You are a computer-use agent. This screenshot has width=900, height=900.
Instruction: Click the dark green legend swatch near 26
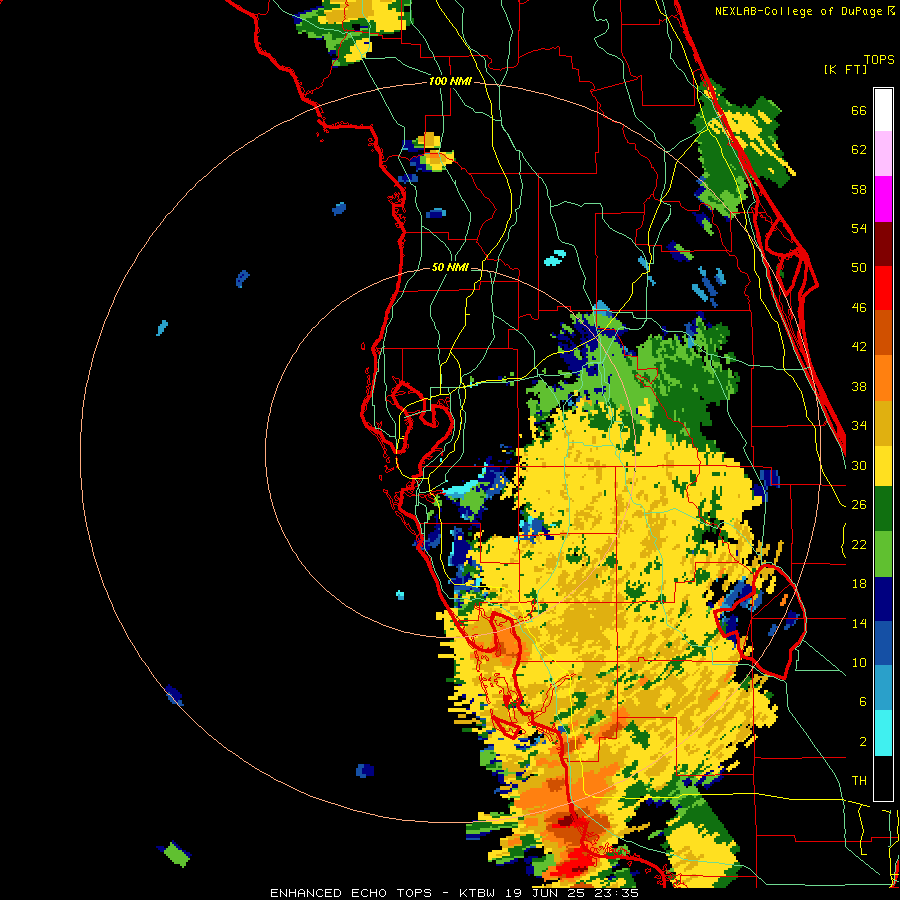click(883, 509)
